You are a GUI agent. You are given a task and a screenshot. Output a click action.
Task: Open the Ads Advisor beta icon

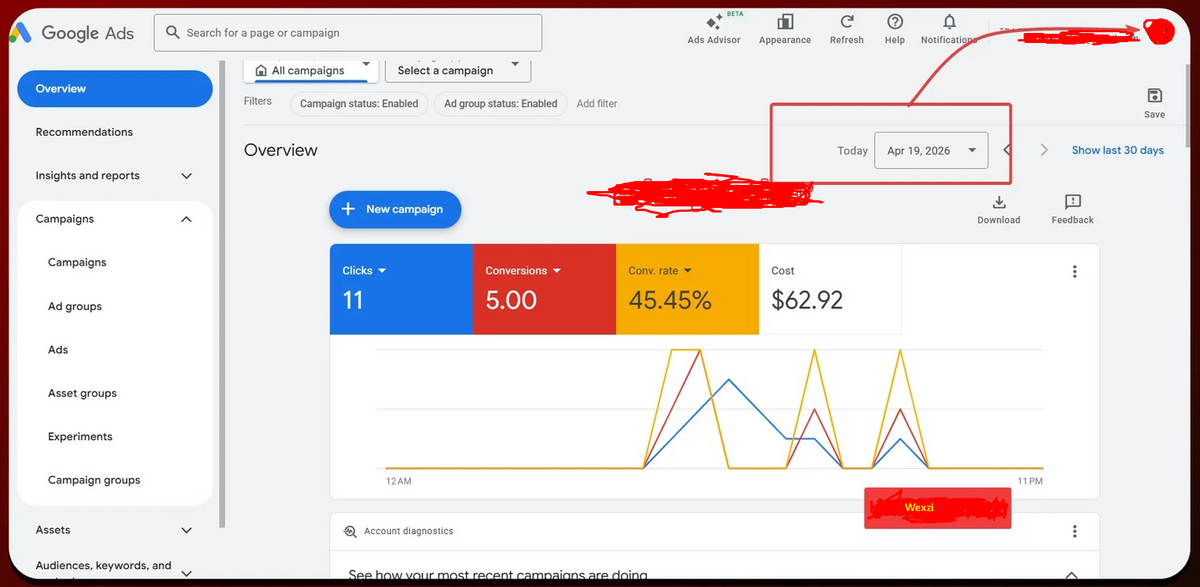point(714,22)
